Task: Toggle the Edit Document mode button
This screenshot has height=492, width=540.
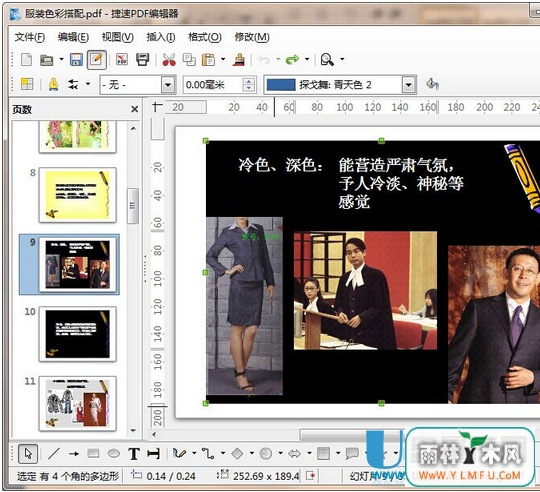Action: [96, 60]
